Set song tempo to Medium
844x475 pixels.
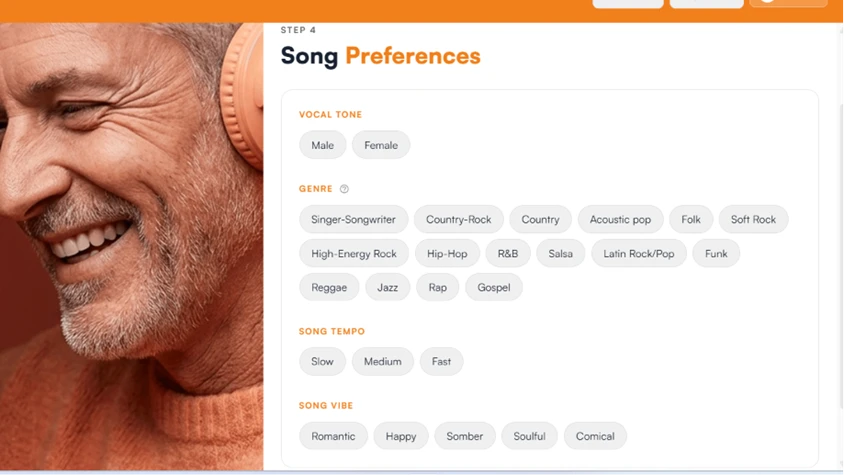[x=383, y=361]
